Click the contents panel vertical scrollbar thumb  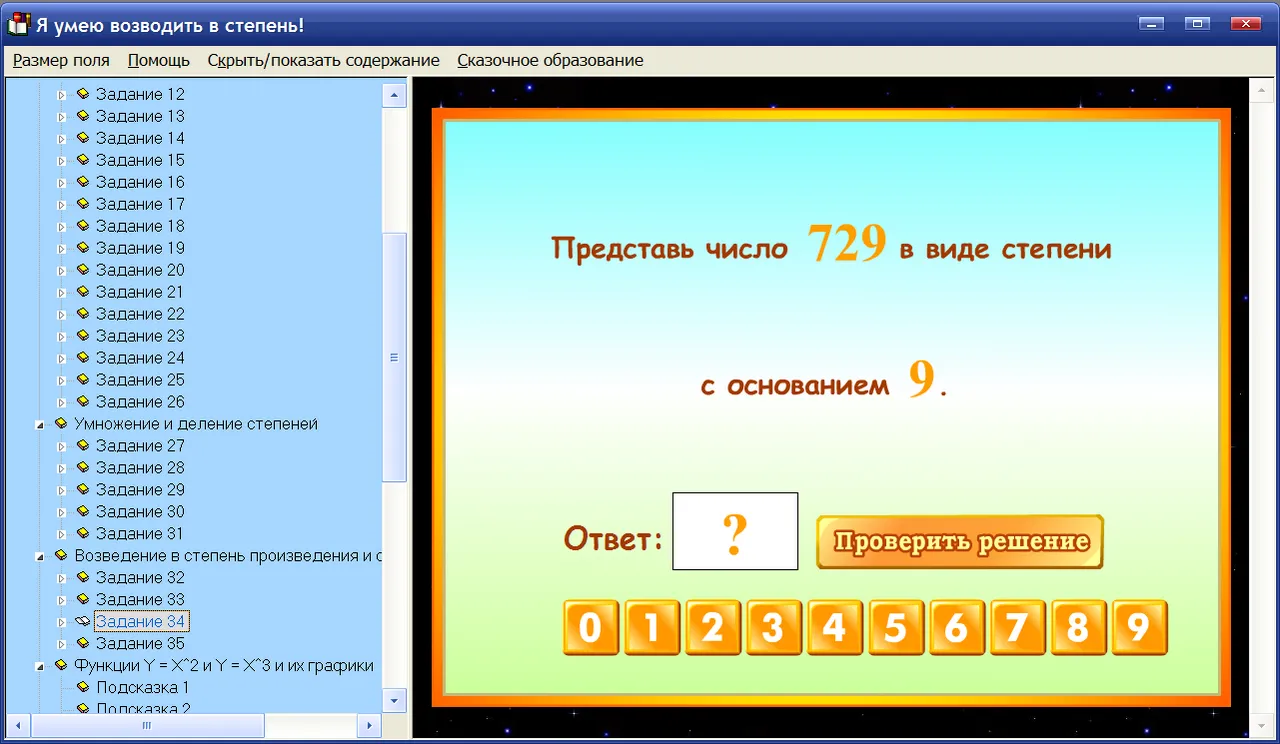tap(395, 357)
